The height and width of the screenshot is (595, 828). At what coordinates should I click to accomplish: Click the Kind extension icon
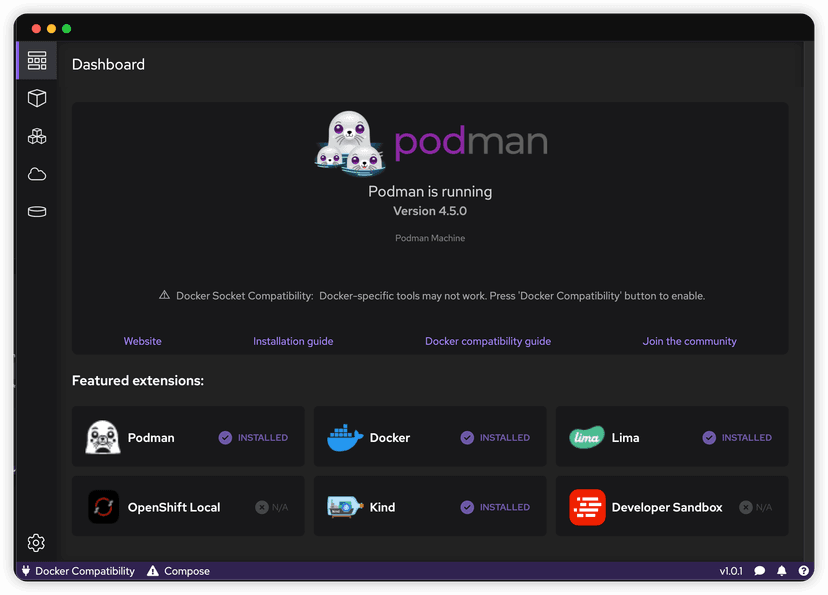(x=344, y=506)
